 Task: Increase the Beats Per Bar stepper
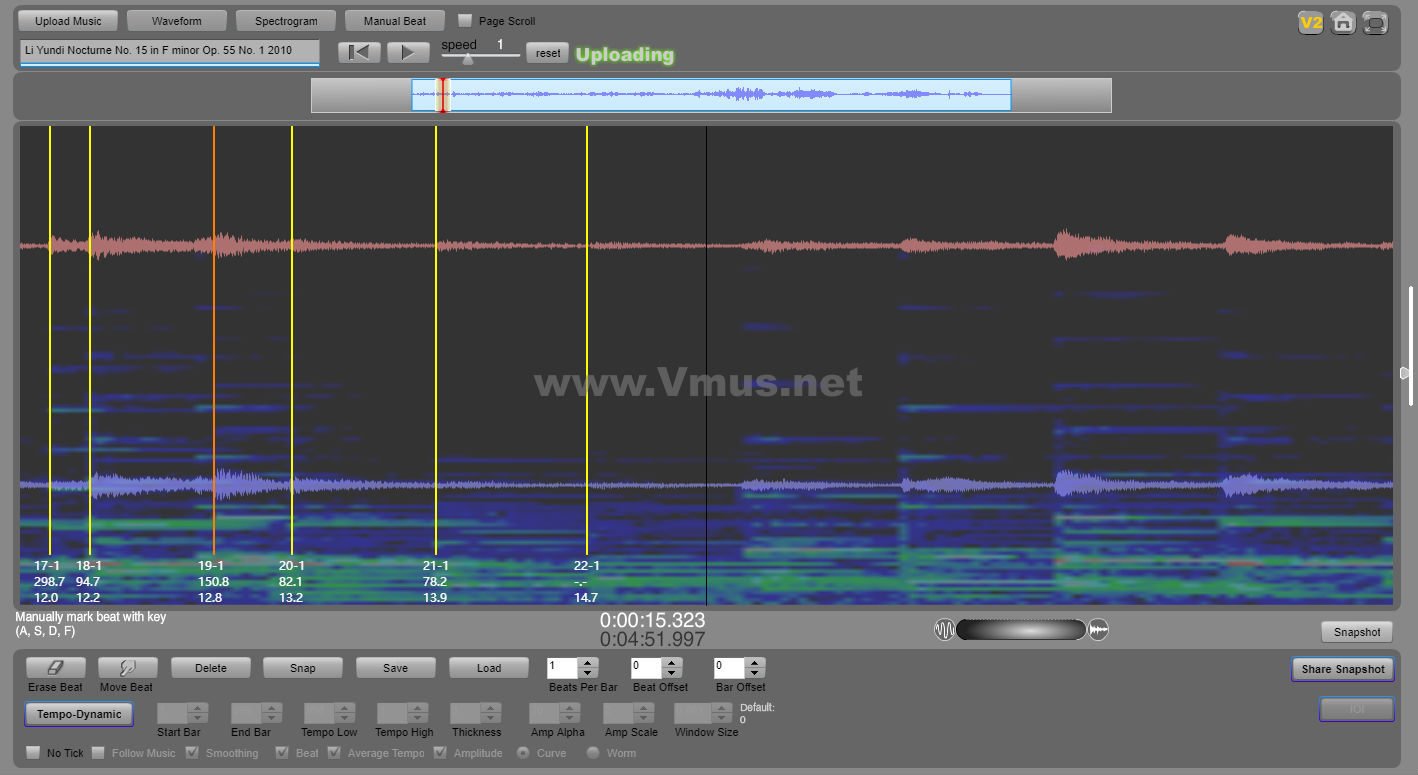[589, 663]
